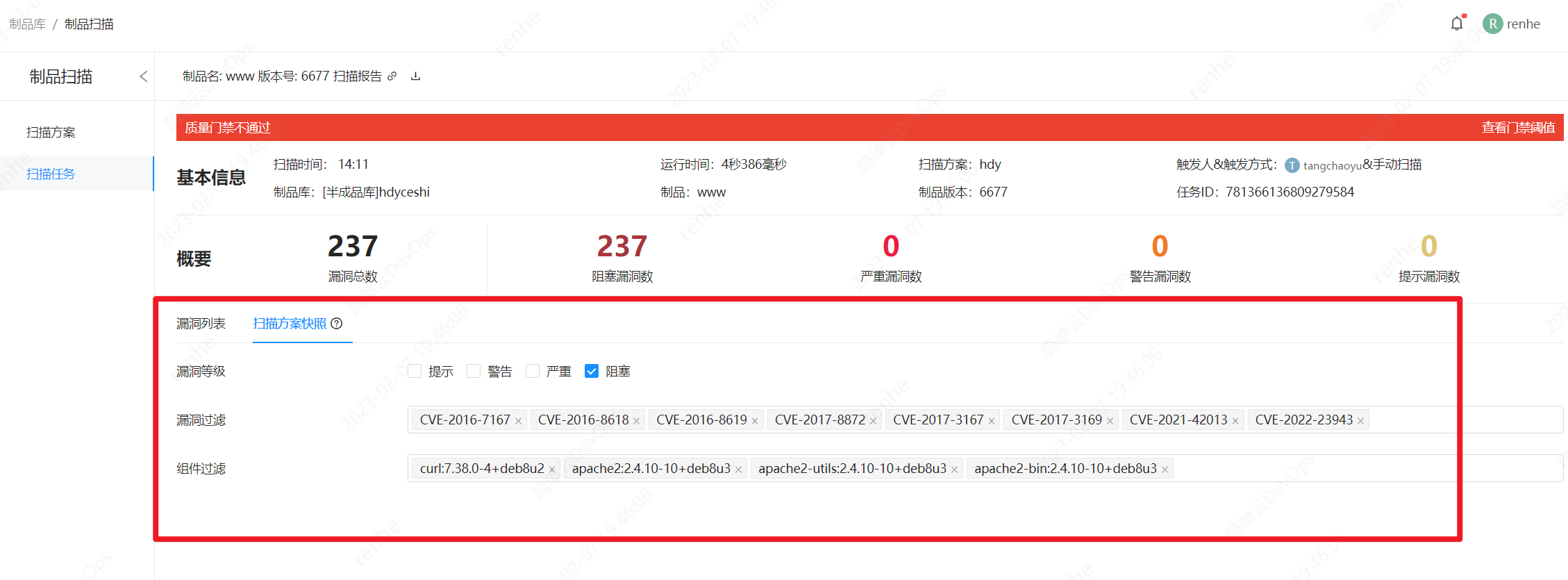
Task: Tick the 严重 level checkbox
Action: (533, 371)
